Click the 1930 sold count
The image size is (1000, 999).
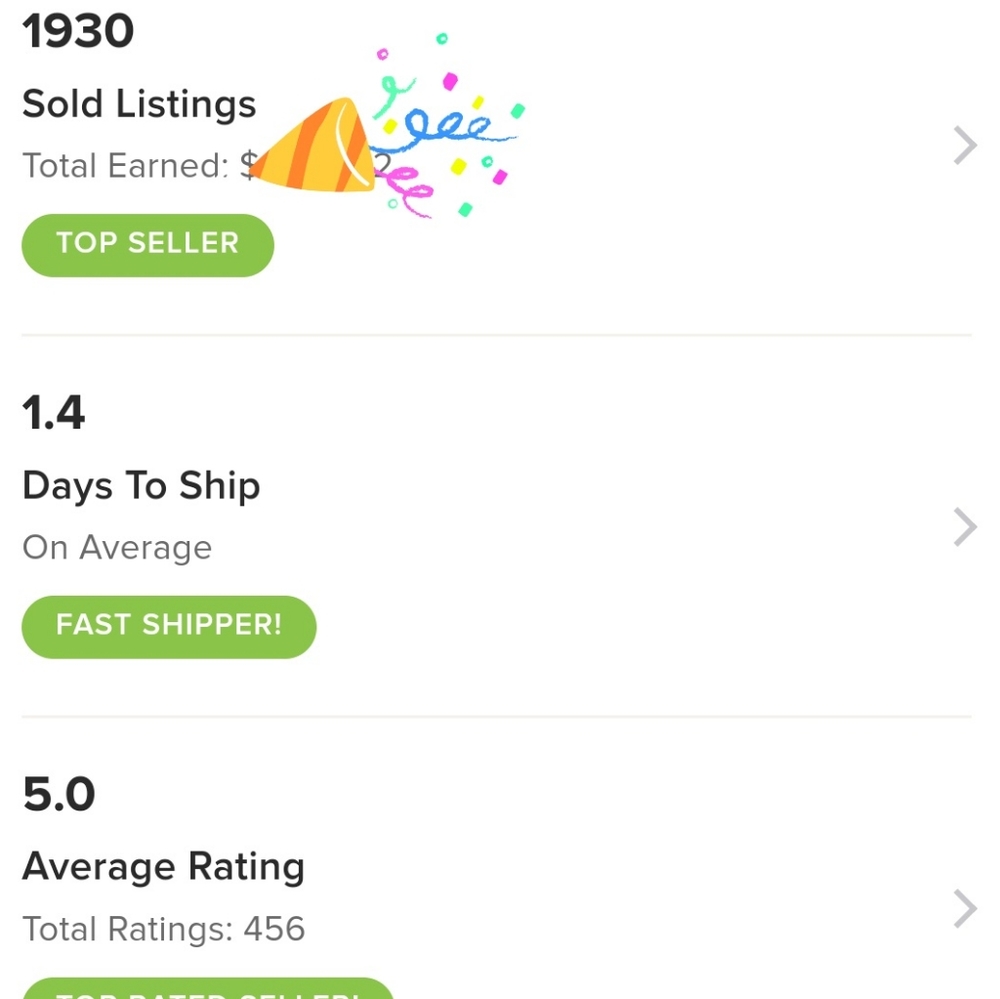78,32
